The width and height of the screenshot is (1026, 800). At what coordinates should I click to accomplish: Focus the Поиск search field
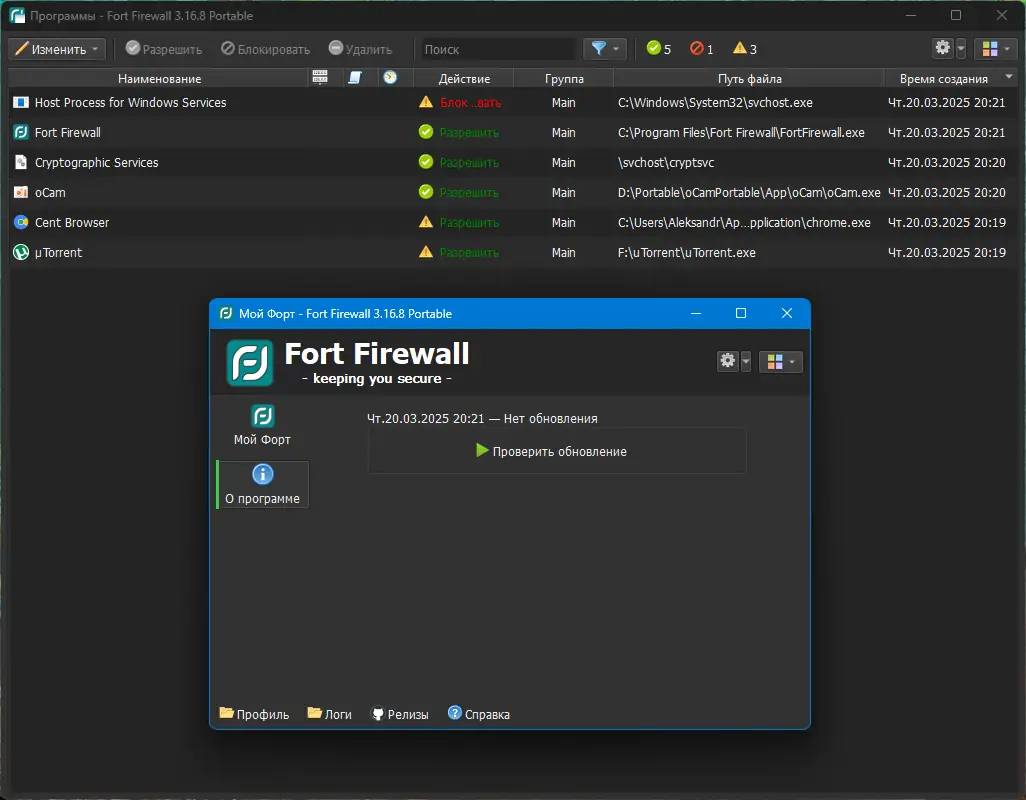(499, 49)
